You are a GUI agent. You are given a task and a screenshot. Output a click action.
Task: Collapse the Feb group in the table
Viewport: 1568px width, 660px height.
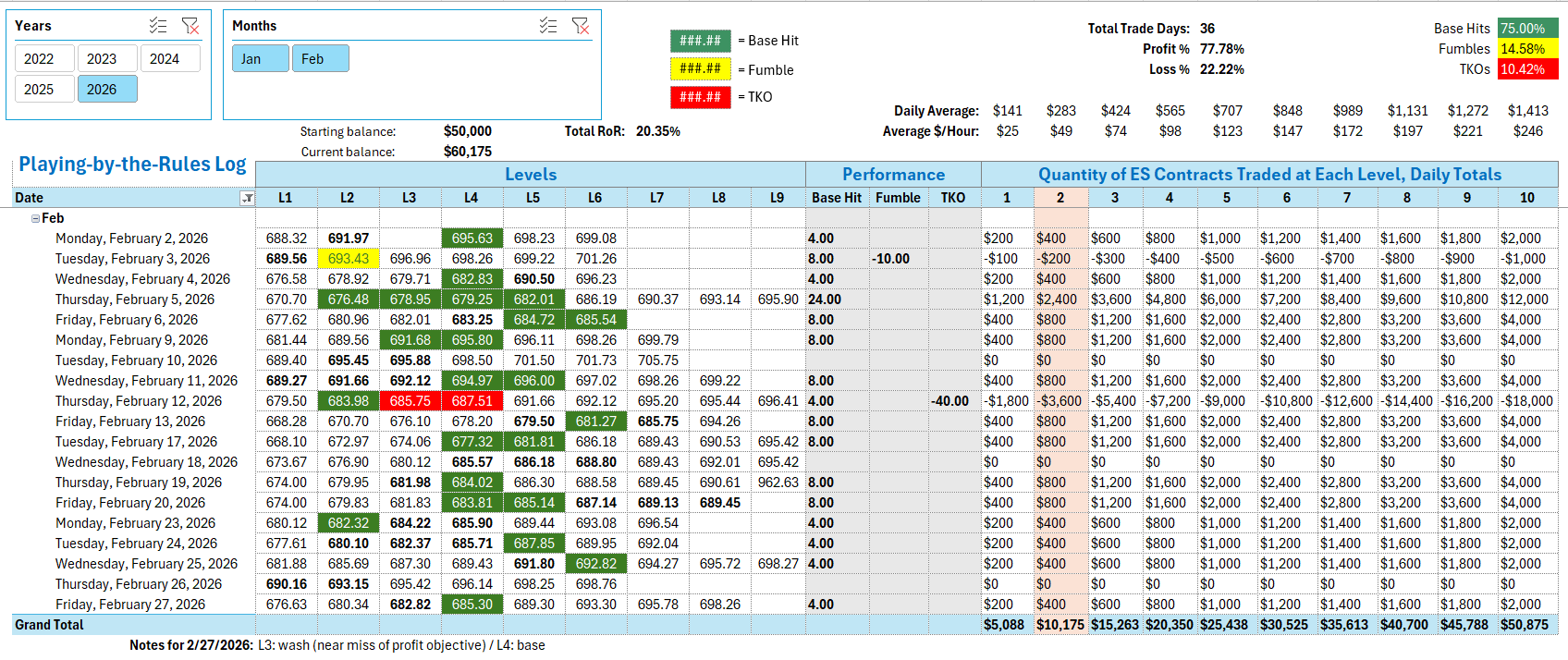pos(35,219)
